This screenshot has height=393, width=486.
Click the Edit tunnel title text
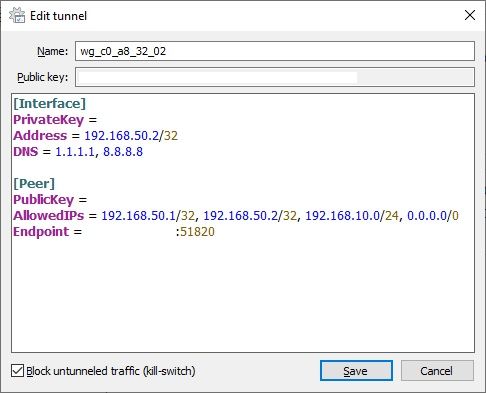point(58,16)
